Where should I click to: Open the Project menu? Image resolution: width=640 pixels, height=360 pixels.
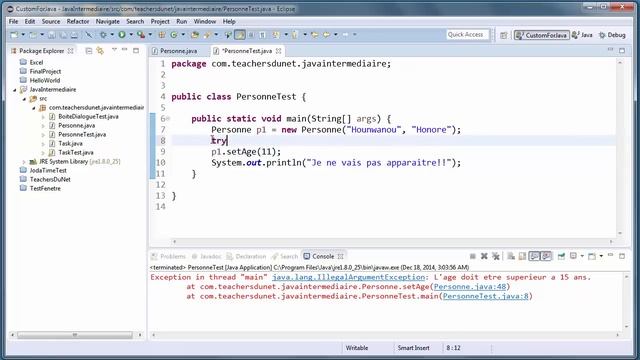(x=160, y=21)
